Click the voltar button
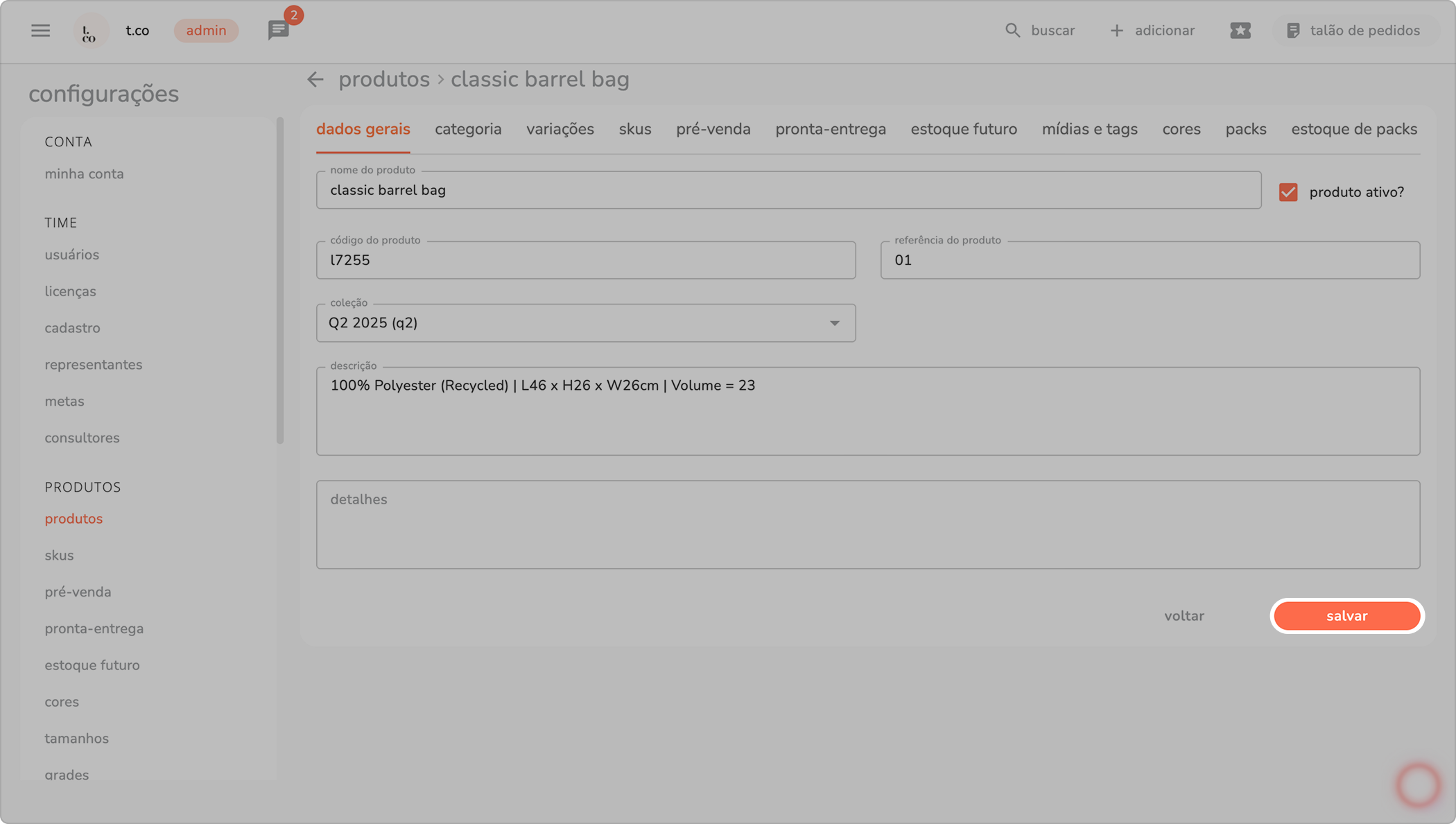Viewport: 1456px width, 824px height. click(x=1184, y=616)
